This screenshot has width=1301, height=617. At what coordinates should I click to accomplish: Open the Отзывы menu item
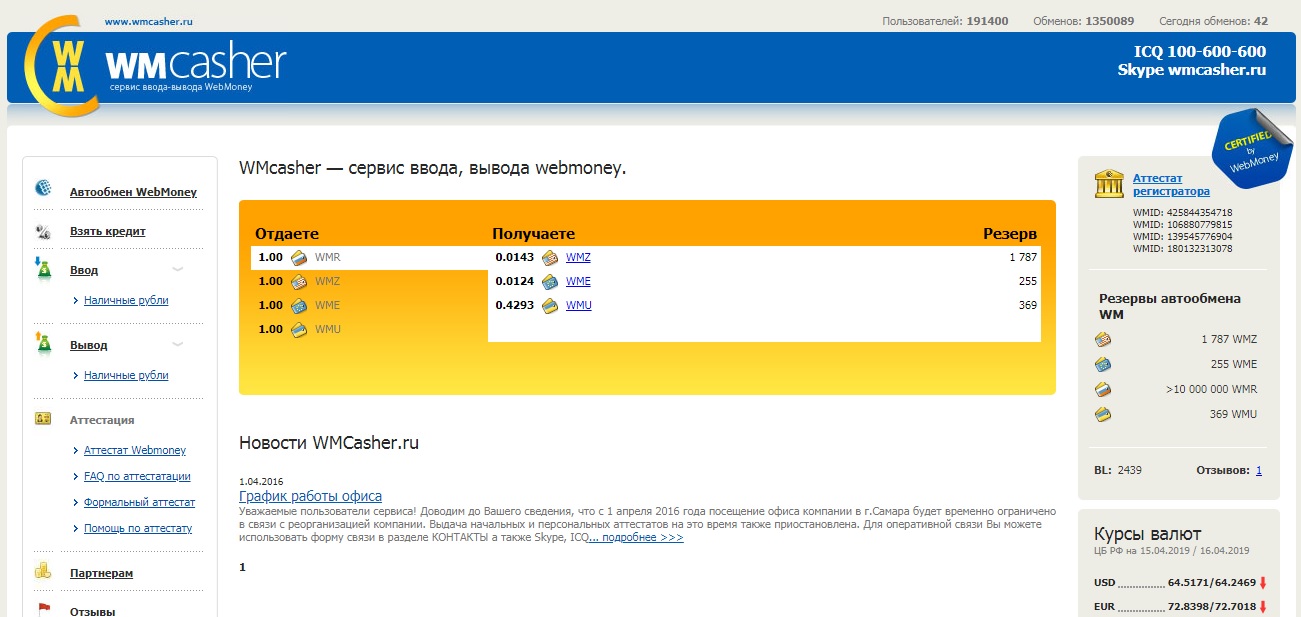coord(92,611)
